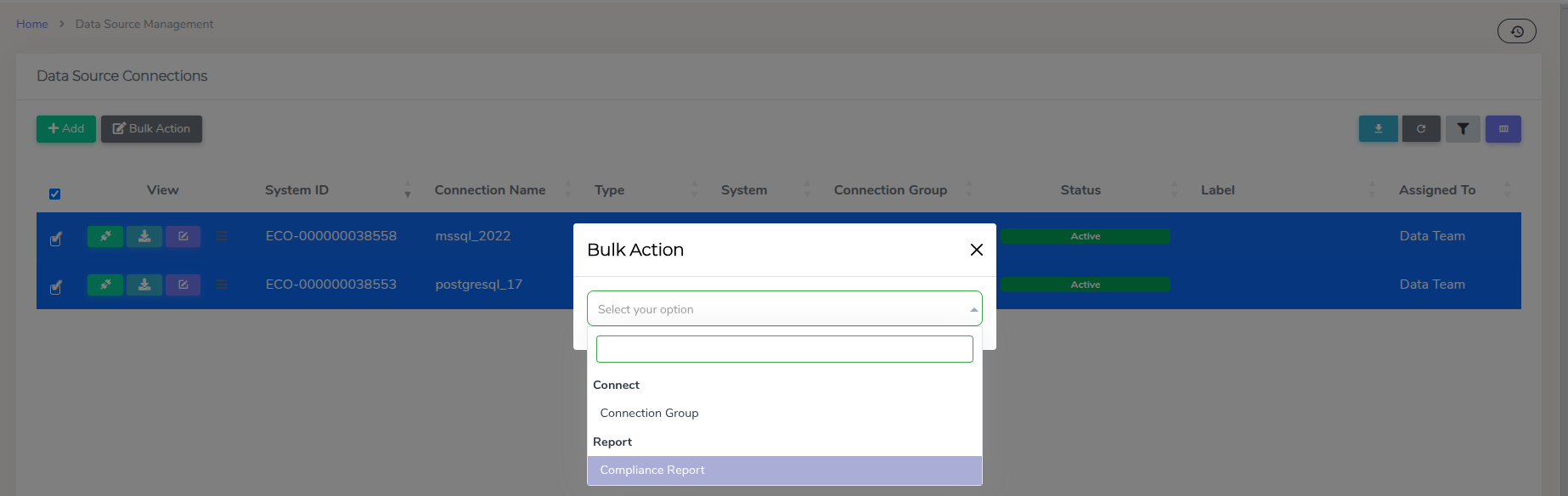Click the ECO-000000038558 system ID cell
Viewport: 1568px width, 496px height.
(x=331, y=236)
